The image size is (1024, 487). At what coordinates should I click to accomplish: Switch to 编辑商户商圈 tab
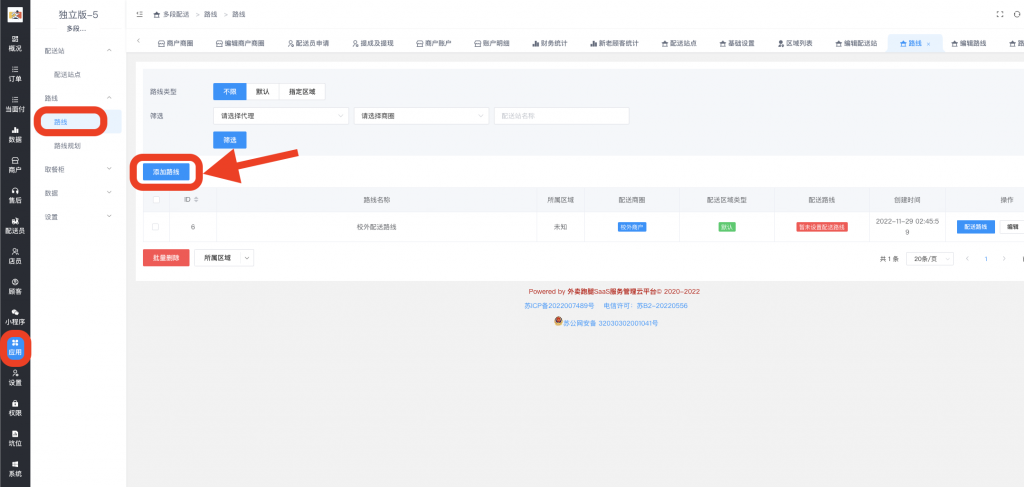click(240, 44)
